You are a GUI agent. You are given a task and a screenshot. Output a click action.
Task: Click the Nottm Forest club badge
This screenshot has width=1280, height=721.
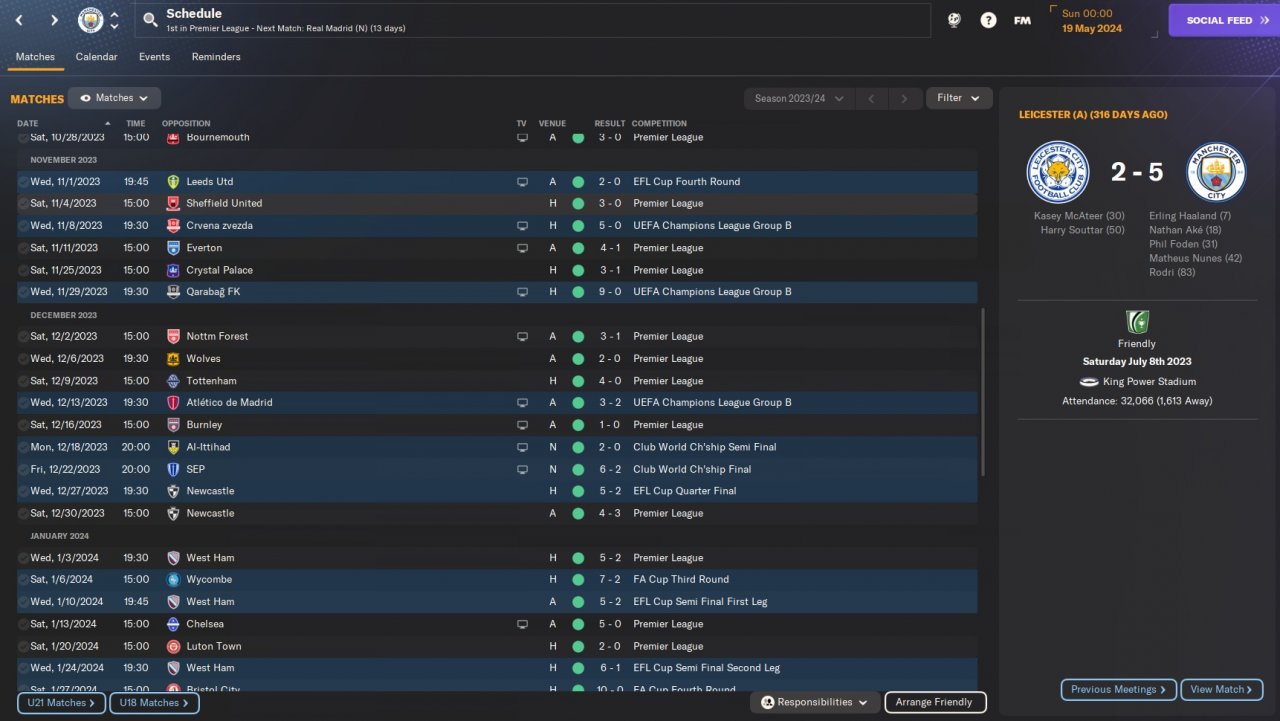click(x=173, y=337)
